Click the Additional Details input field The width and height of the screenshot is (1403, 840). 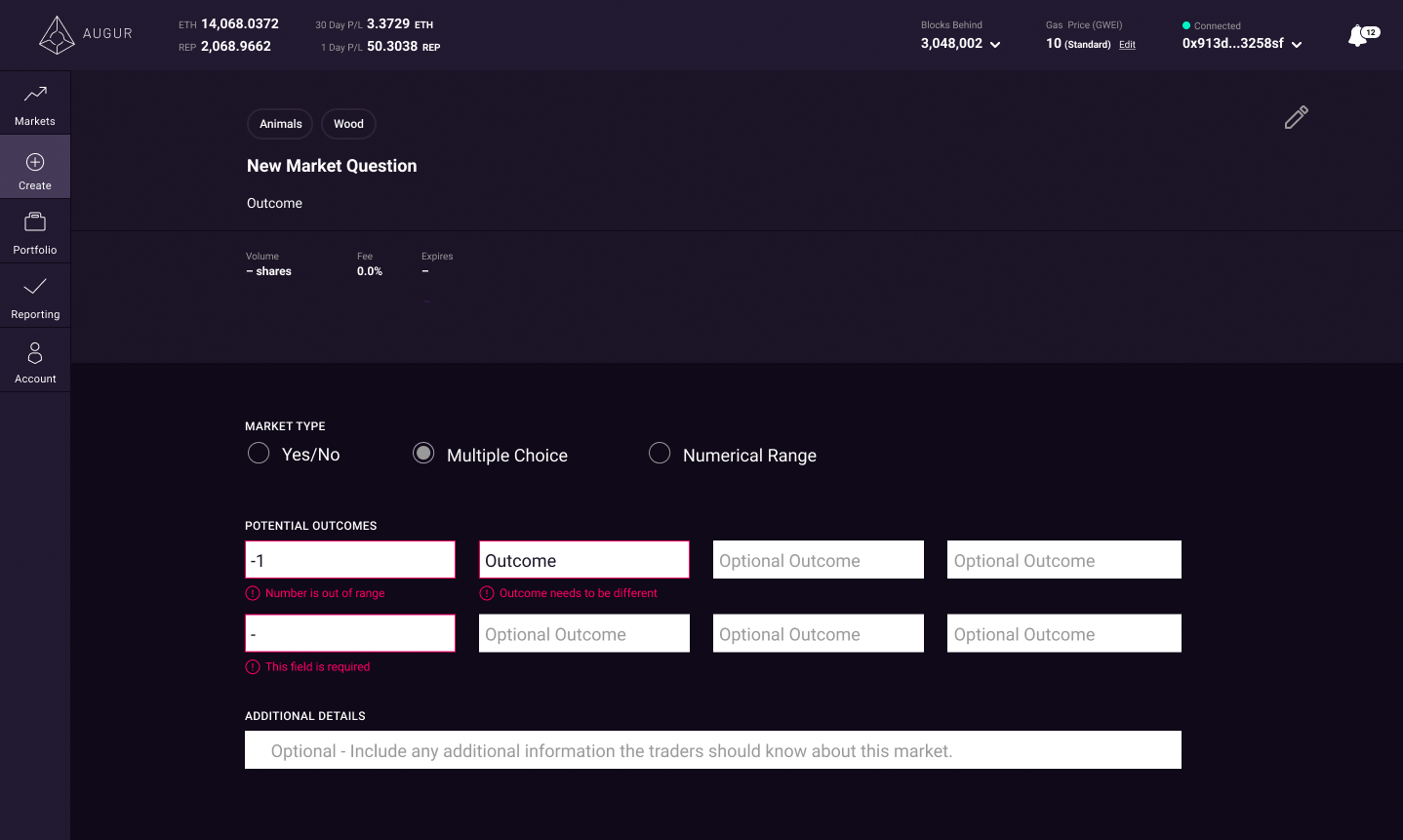(712, 750)
